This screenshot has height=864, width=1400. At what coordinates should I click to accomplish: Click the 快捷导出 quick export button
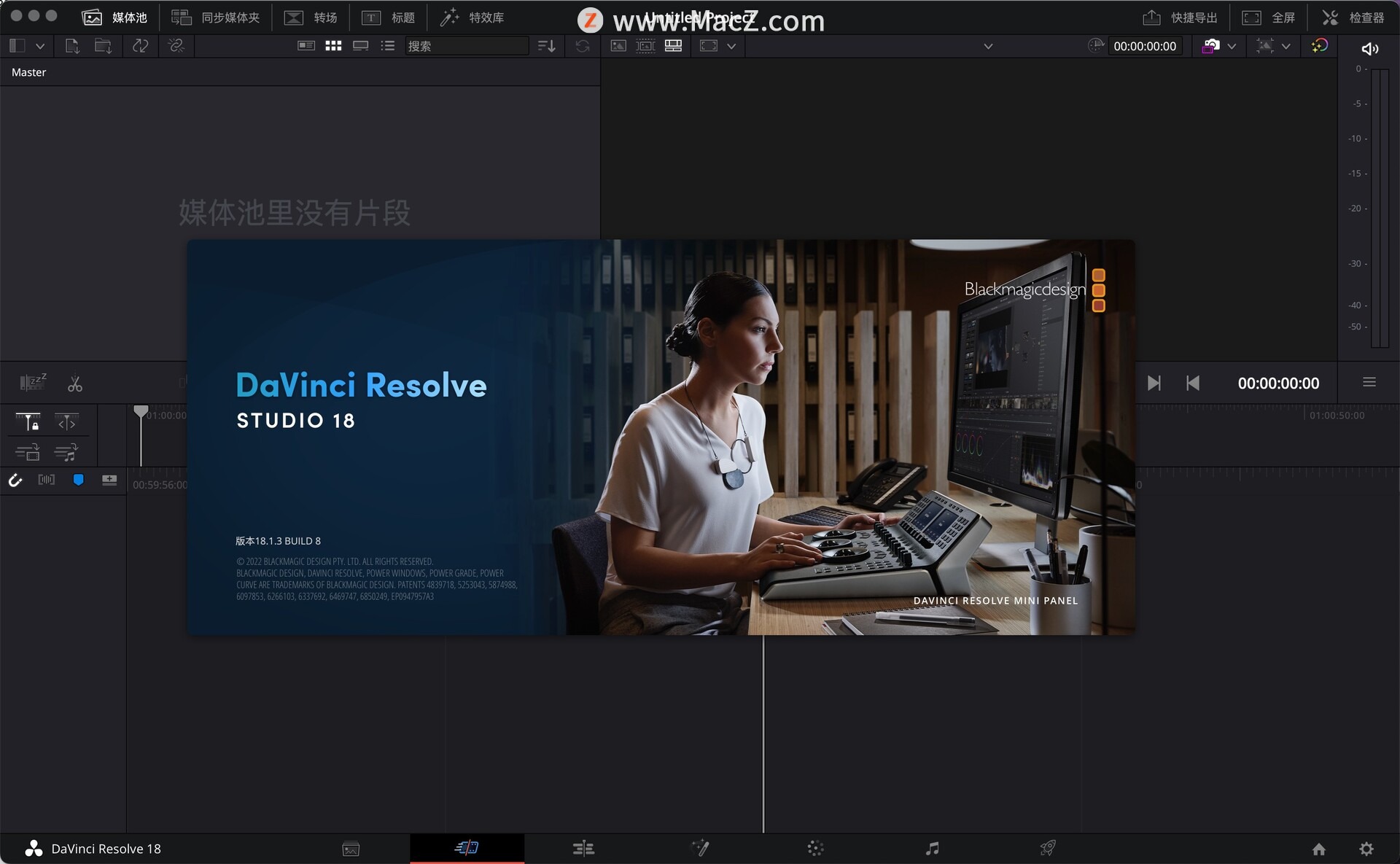click(1180, 17)
